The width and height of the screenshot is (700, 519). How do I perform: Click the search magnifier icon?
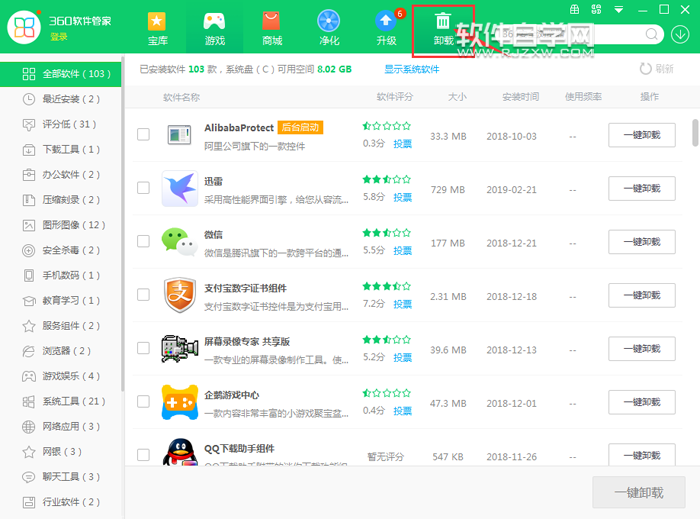(652, 34)
